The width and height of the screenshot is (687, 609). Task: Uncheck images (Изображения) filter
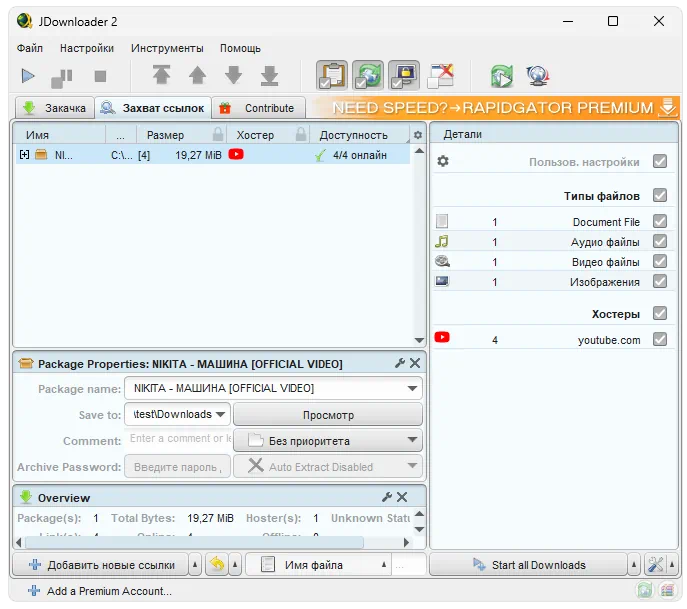click(659, 281)
